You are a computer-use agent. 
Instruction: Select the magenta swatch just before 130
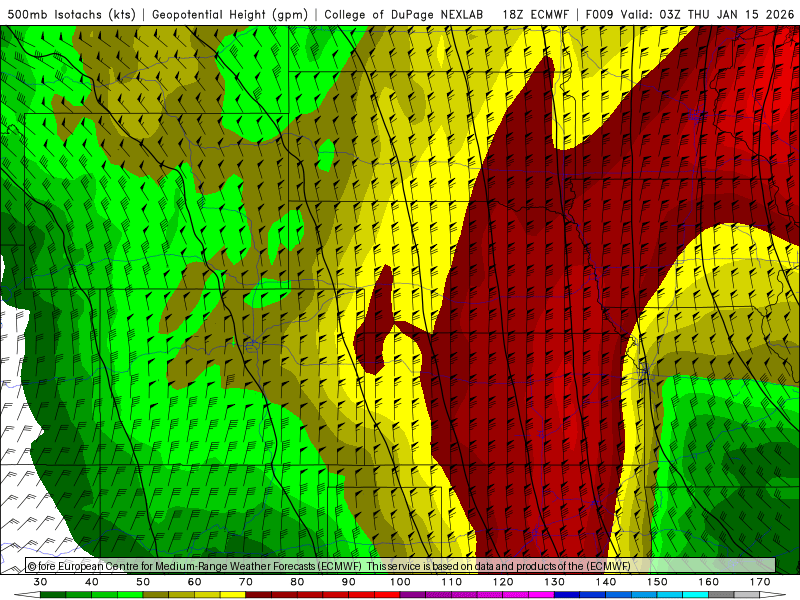pos(541,595)
